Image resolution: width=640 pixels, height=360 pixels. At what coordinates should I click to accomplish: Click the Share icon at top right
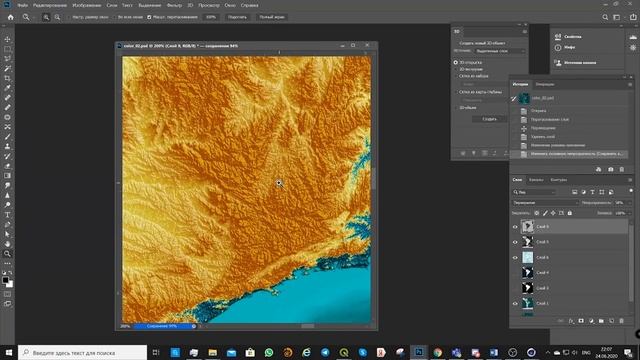pos(633,17)
